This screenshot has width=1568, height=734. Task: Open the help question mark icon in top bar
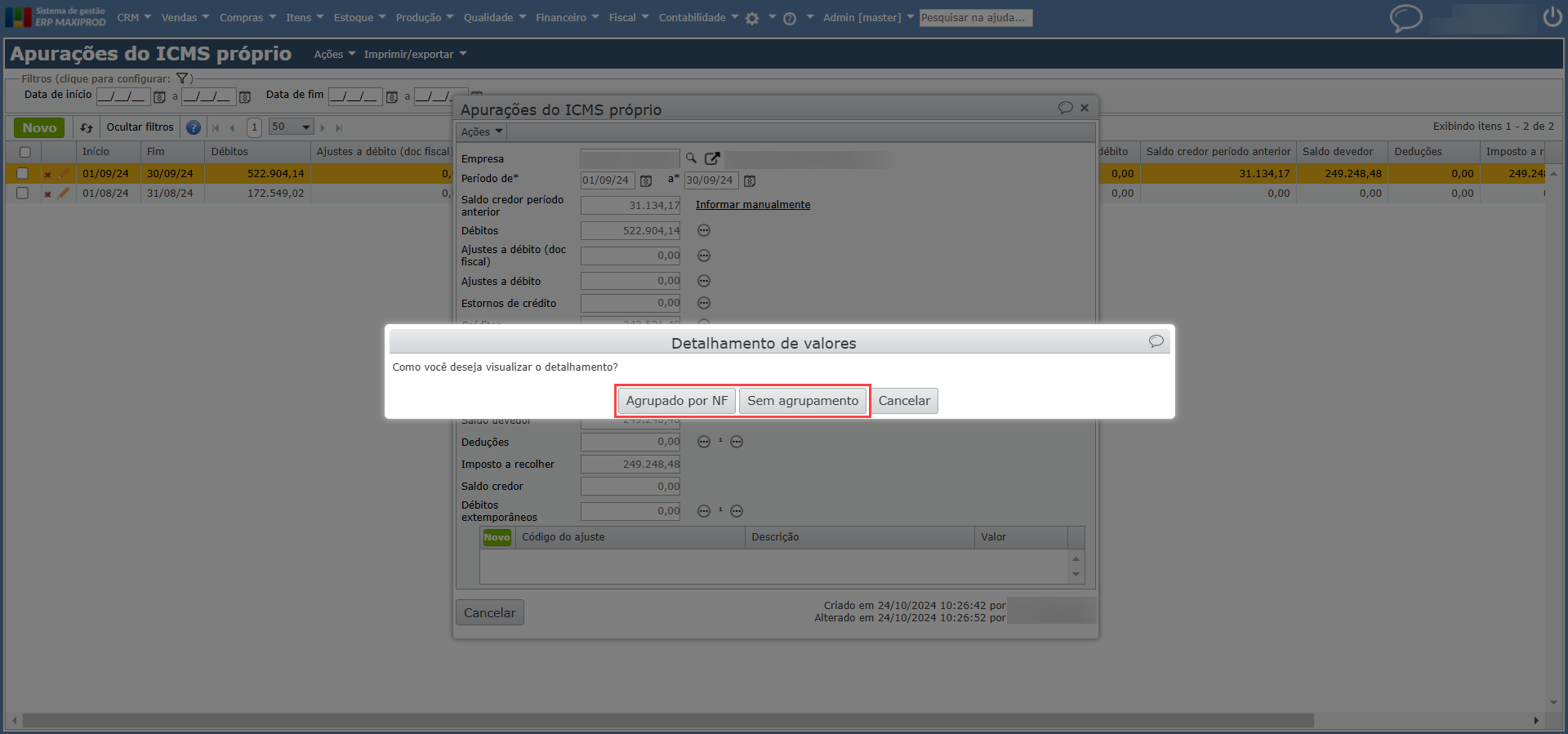(790, 18)
